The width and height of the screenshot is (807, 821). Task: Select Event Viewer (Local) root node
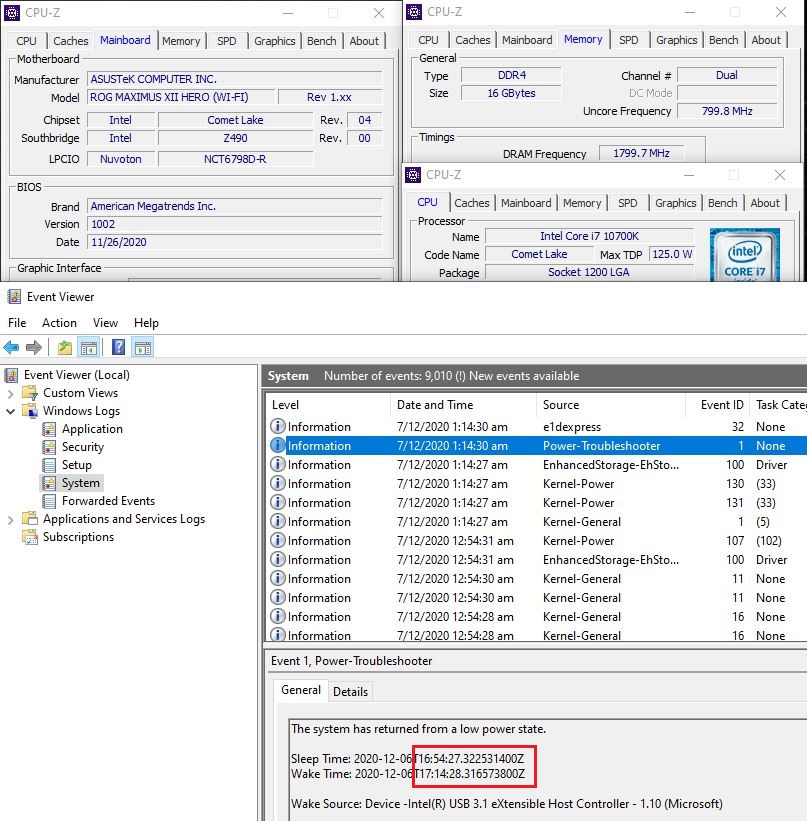click(76, 375)
